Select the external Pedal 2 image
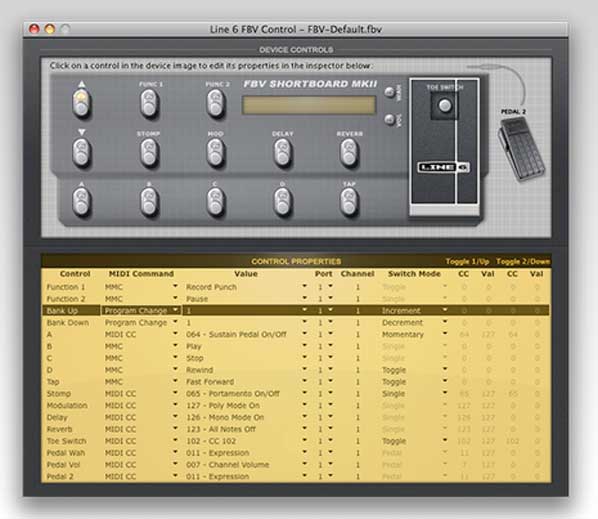 point(521,149)
